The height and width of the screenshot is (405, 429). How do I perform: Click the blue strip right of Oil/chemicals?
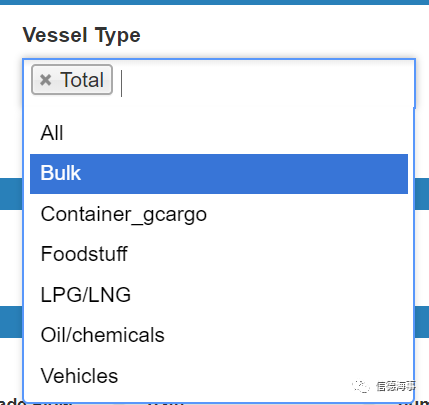point(422,322)
